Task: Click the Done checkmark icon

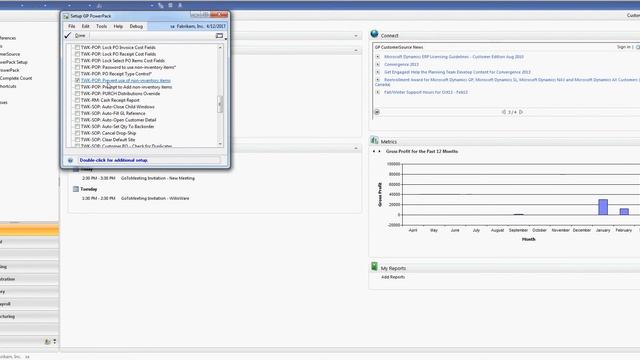Action: [68, 36]
